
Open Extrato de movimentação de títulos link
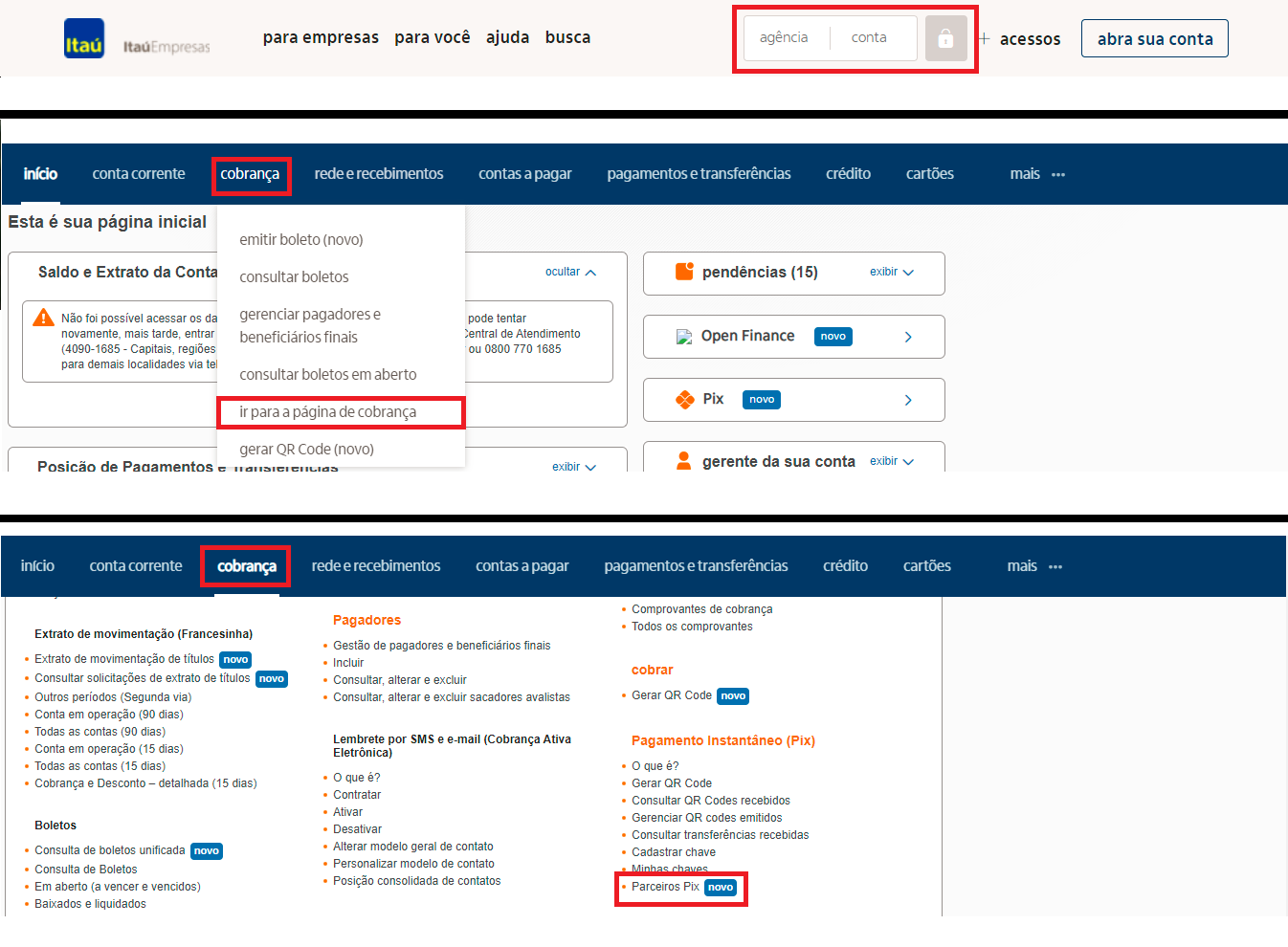pyautogui.click(x=124, y=659)
